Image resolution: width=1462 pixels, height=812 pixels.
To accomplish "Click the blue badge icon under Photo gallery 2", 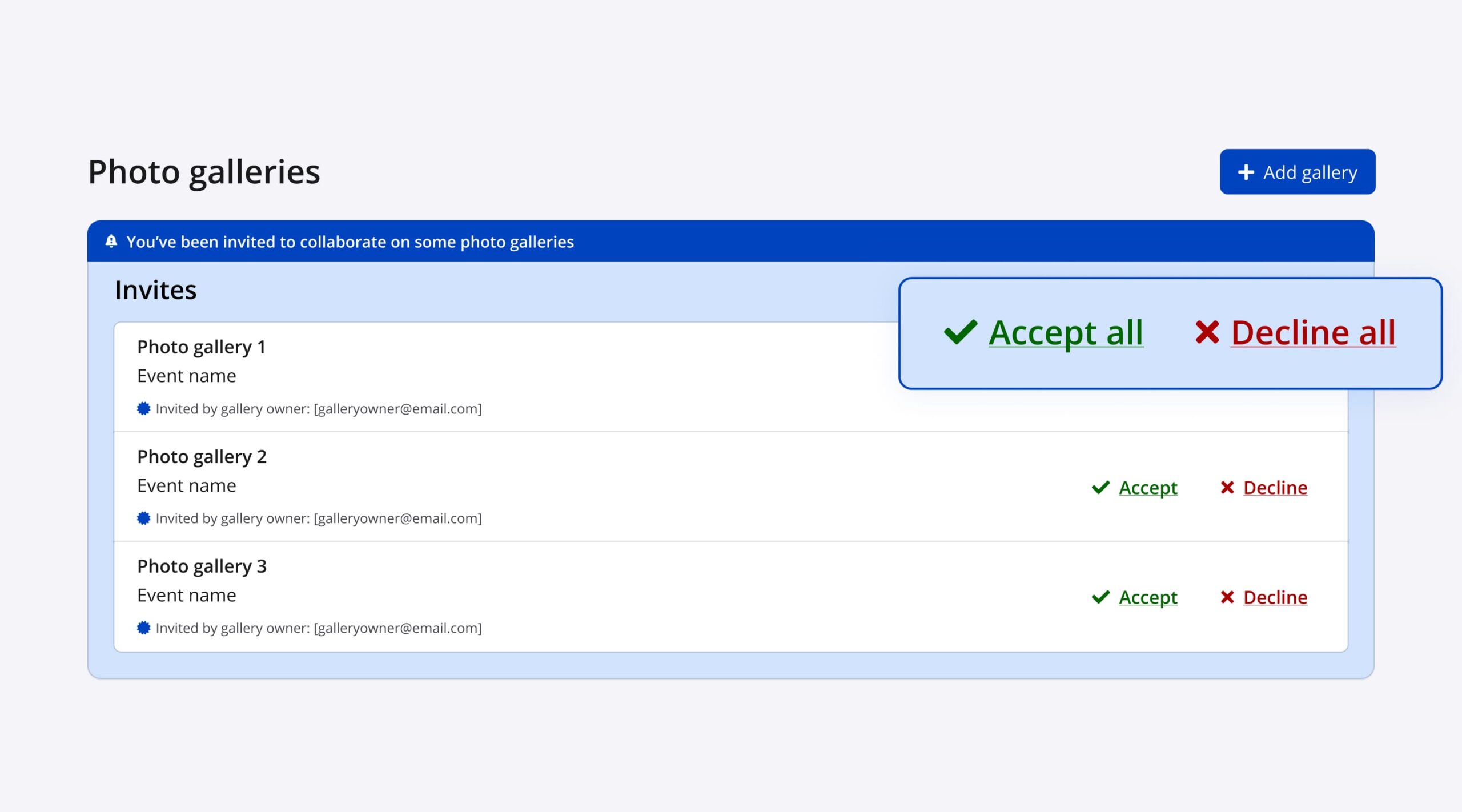I will click(x=144, y=518).
